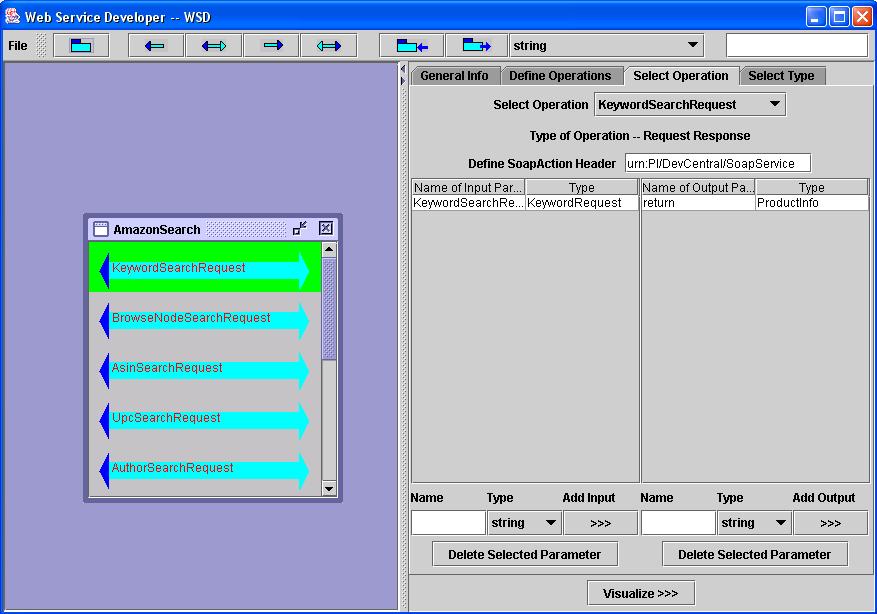The image size is (877, 614).
Task: Click the Name of Input Par... column header
Action: pos(468,187)
